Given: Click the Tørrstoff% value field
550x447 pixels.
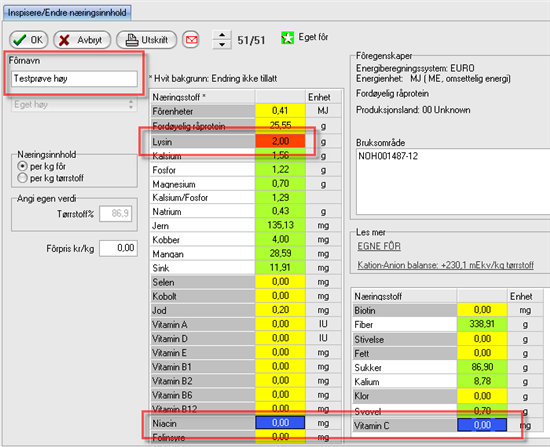Looking at the screenshot, I should tap(116, 213).
